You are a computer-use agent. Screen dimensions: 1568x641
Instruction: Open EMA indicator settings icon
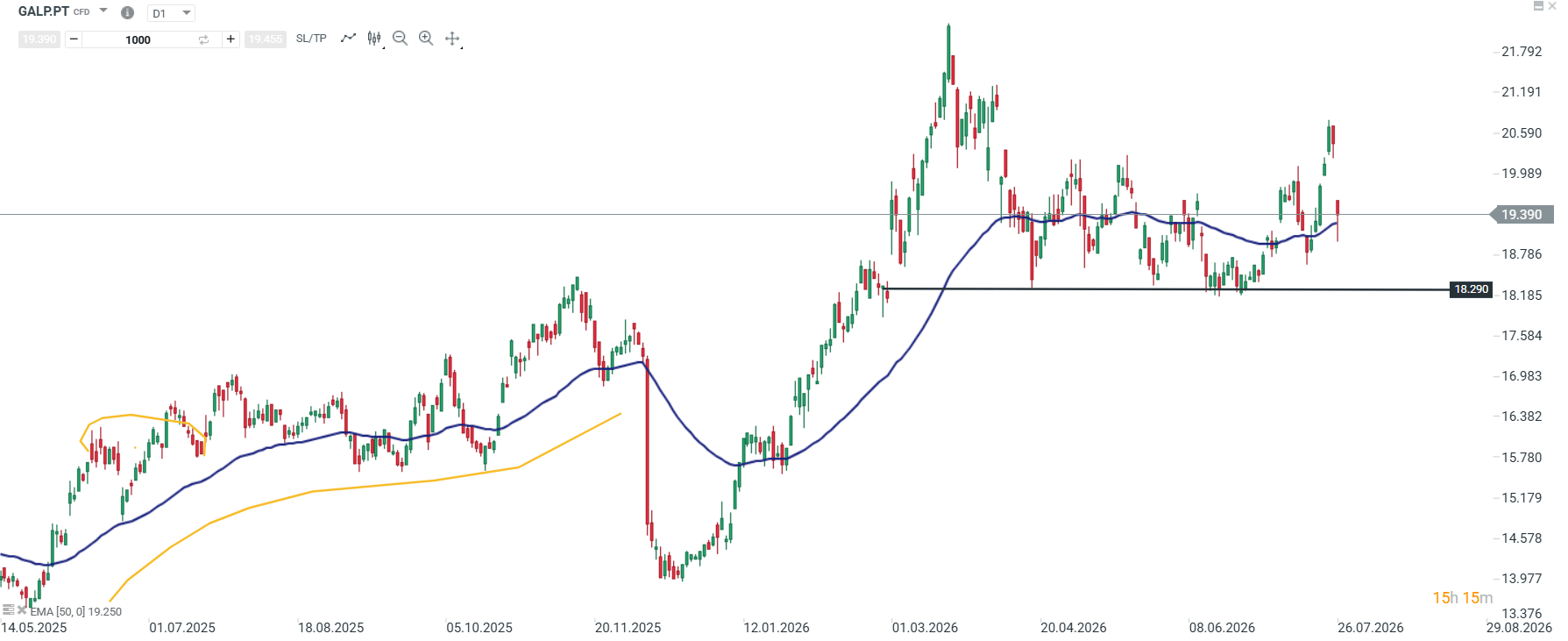coord(8,609)
